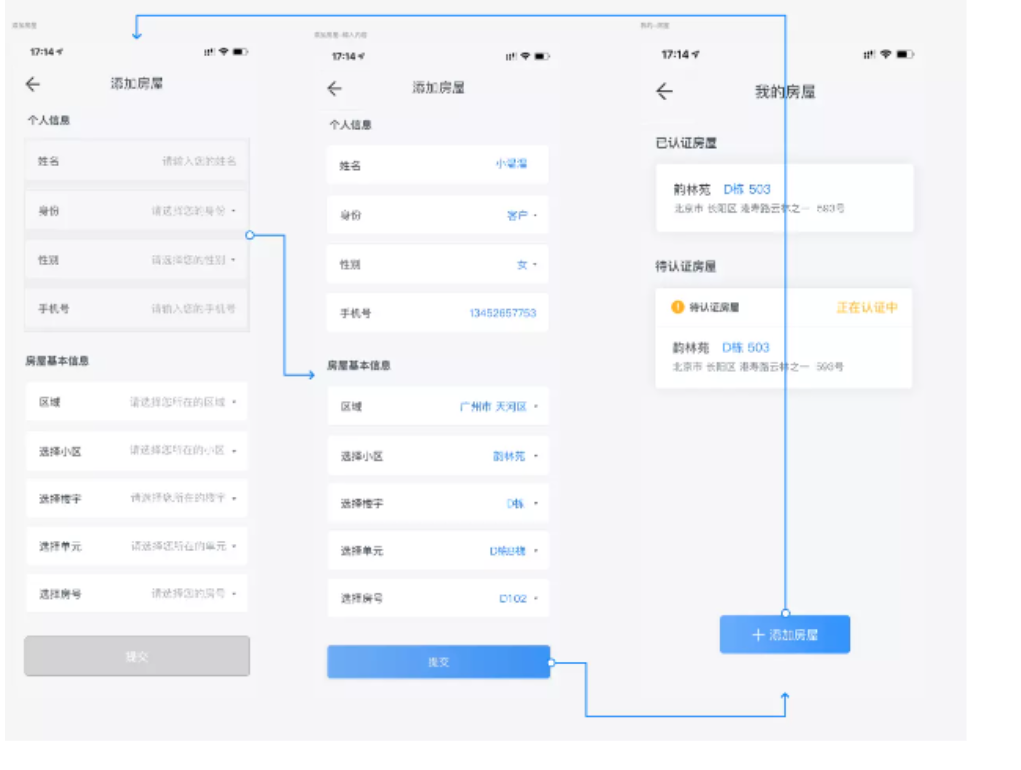Click the greyed-out 提交 button

[x=137, y=656]
